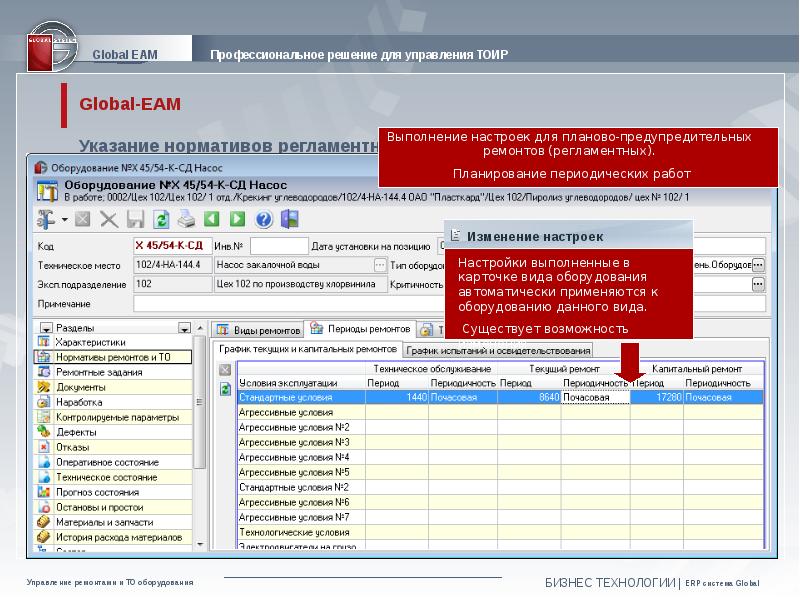Viewport: 800px width, 600px height.
Task: Go to previous record with green left arrow
Action: [x=212, y=219]
